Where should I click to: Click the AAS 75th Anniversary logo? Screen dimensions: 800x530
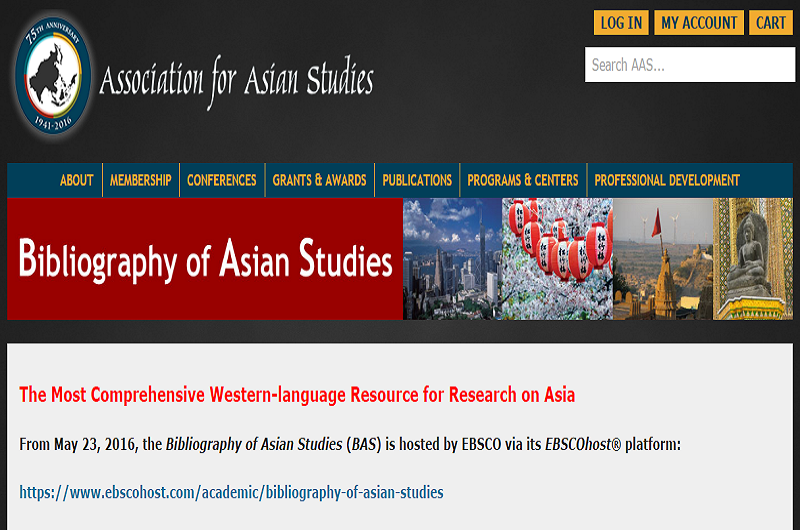(x=53, y=75)
